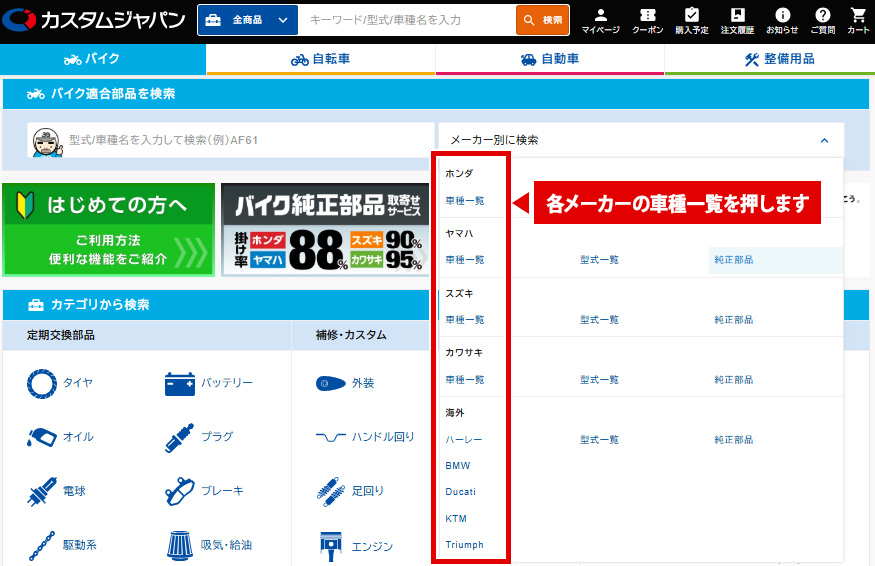Viewport: 875px width, 566px height.
Task: Switch to the 自動車 tab
Action: pos(550,59)
